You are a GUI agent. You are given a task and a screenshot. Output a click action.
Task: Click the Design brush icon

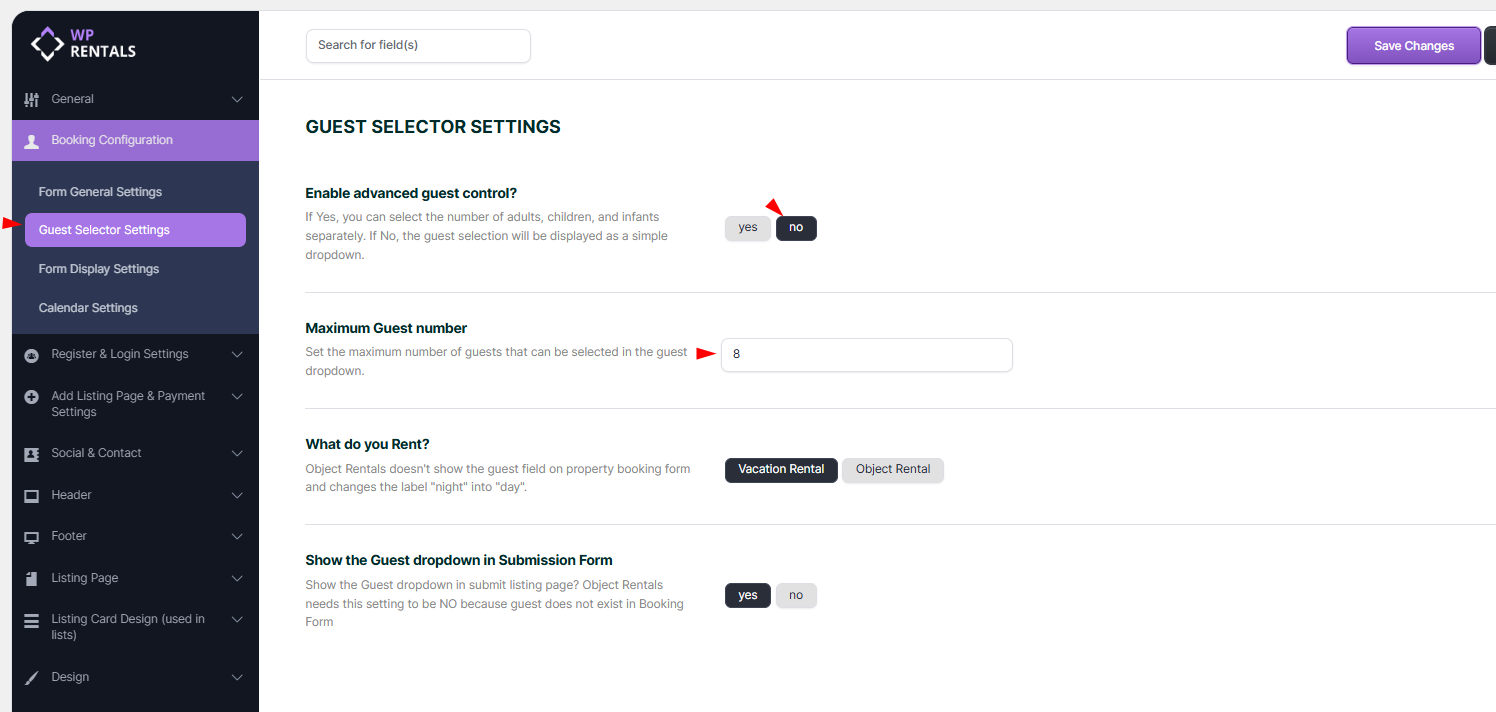click(31, 678)
